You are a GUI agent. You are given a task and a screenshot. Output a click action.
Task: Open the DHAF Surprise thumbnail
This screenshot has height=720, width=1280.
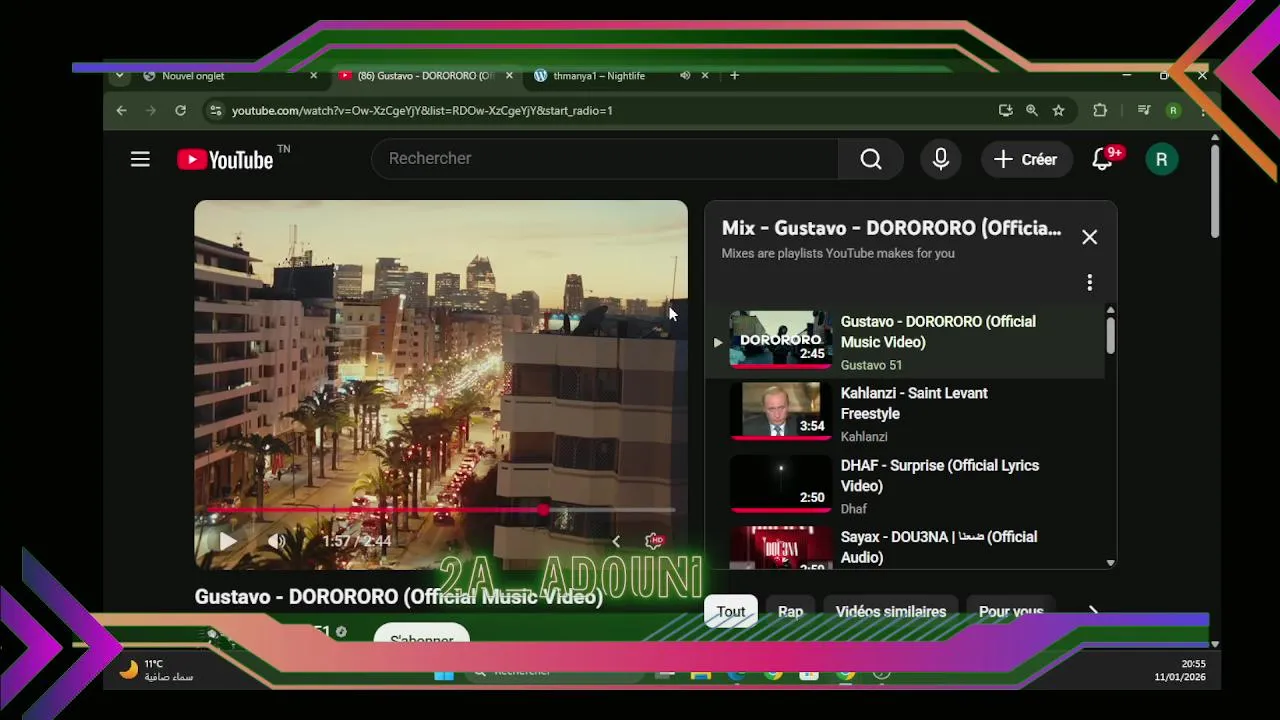[780, 484]
